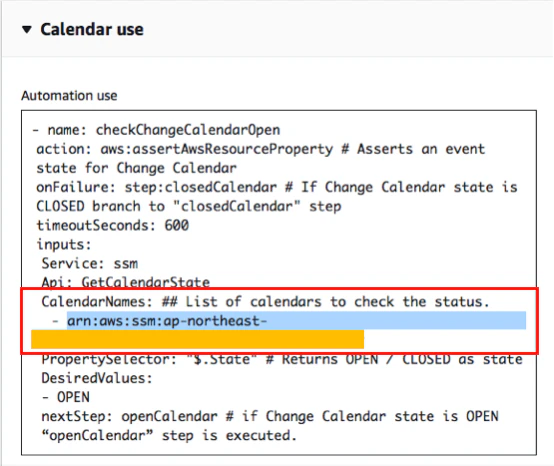The height and width of the screenshot is (466, 554).
Task: Click the "openCalendar" step is executed line
Action: (x=169, y=435)
